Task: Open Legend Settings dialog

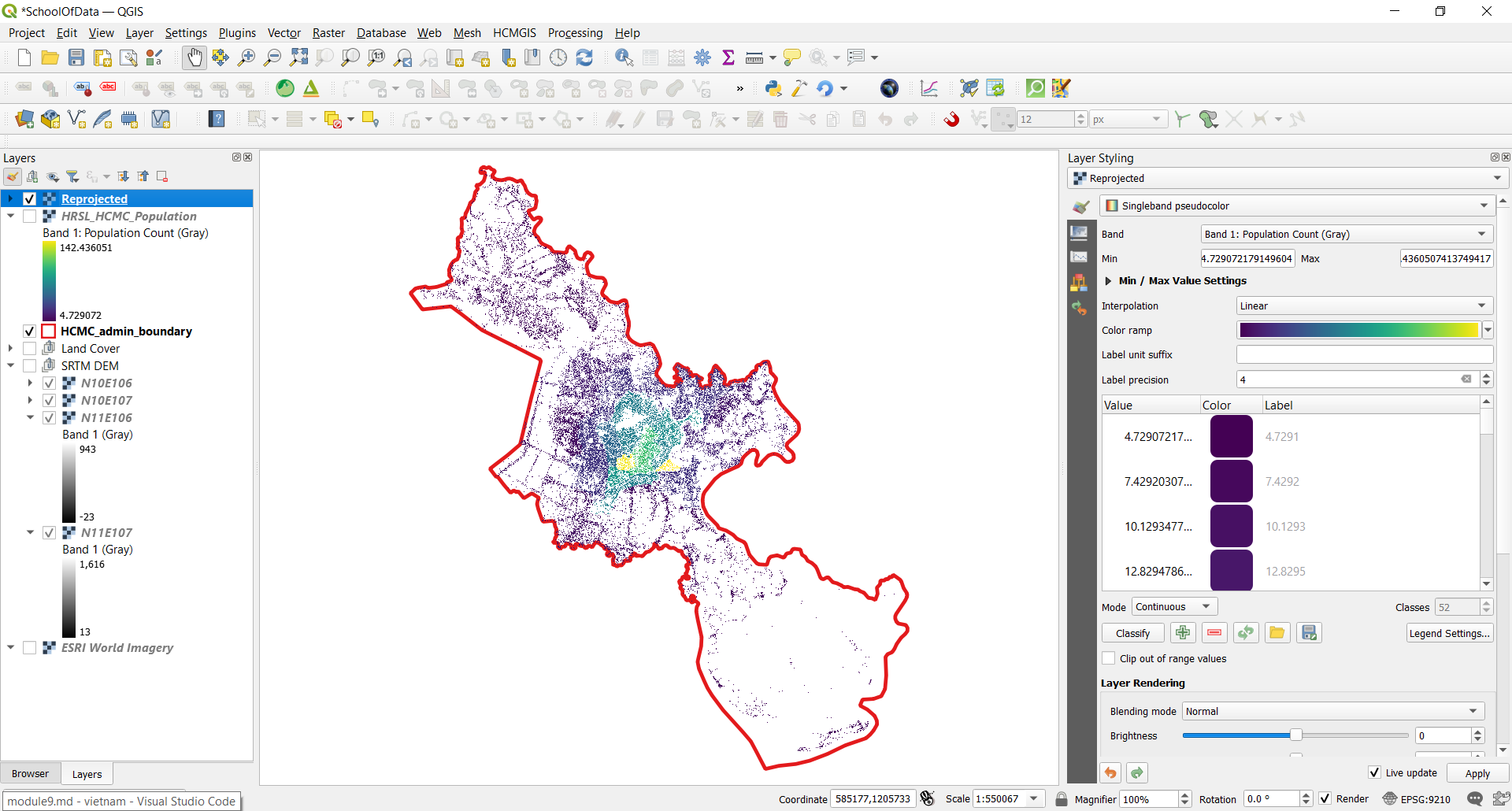Action: (x=1449, y=633)
